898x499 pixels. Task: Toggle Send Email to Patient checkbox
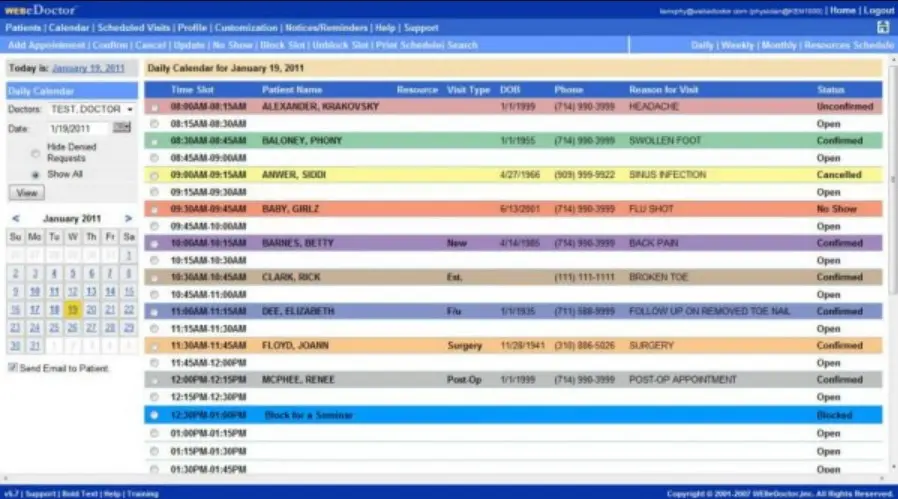pos(13,368)
